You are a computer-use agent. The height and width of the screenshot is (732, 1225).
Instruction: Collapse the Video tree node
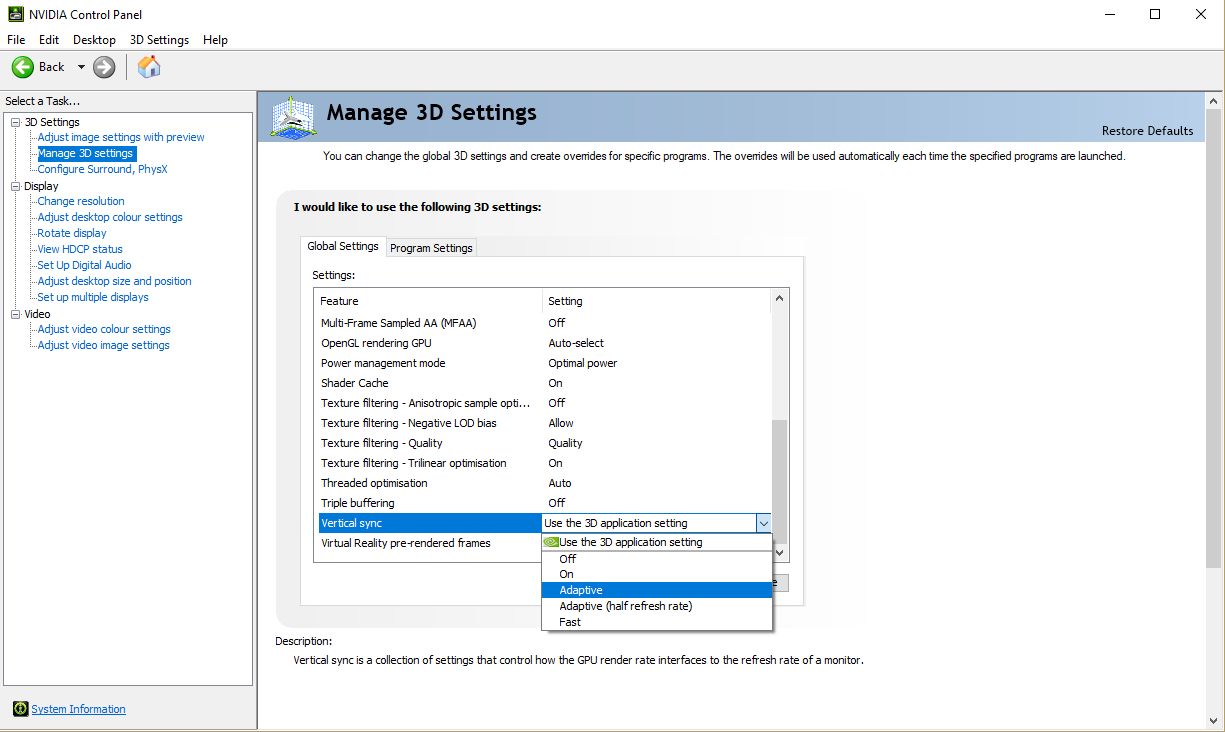click(15, 314)
